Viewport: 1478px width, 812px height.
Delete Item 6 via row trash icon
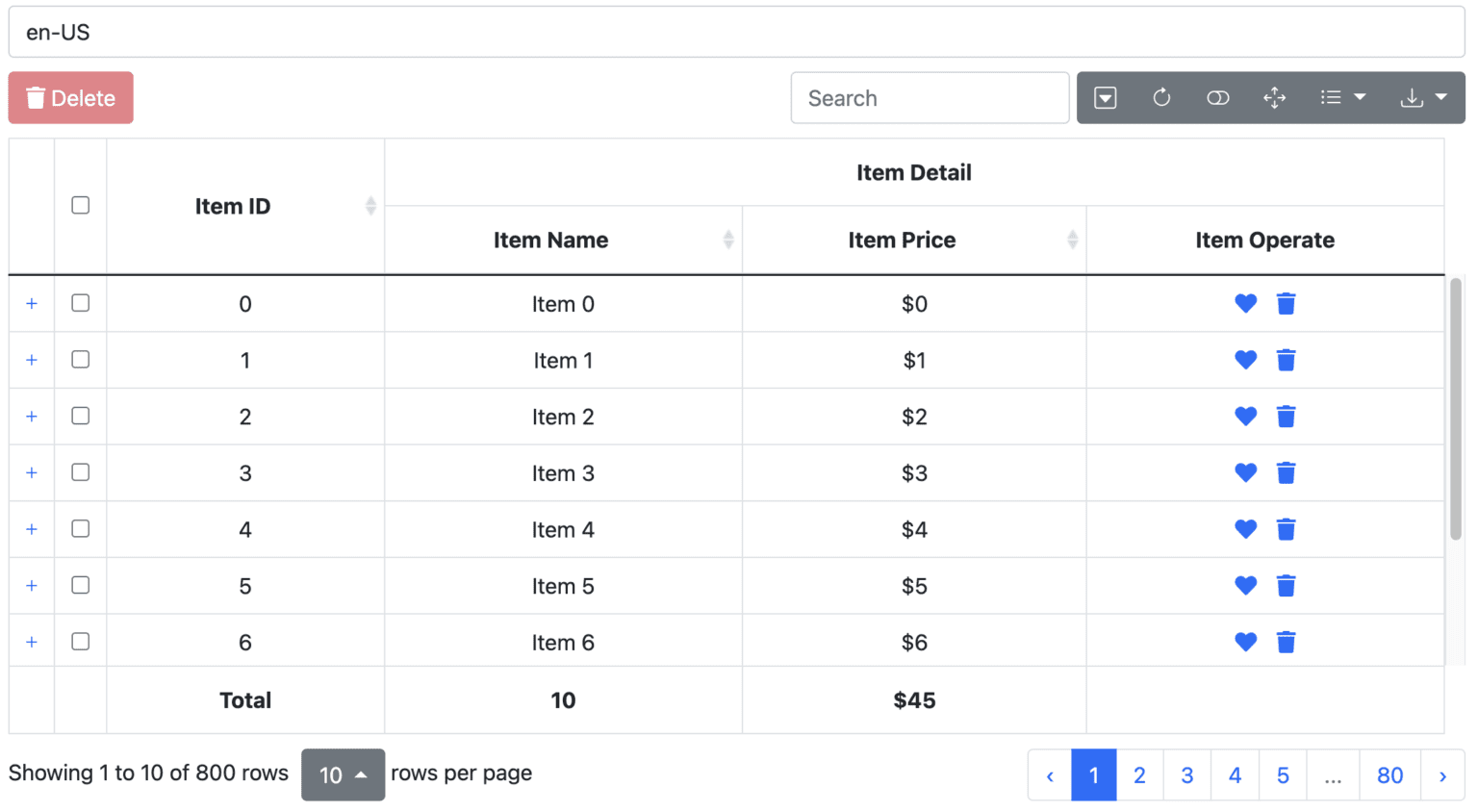click(x=1286, y=643)
